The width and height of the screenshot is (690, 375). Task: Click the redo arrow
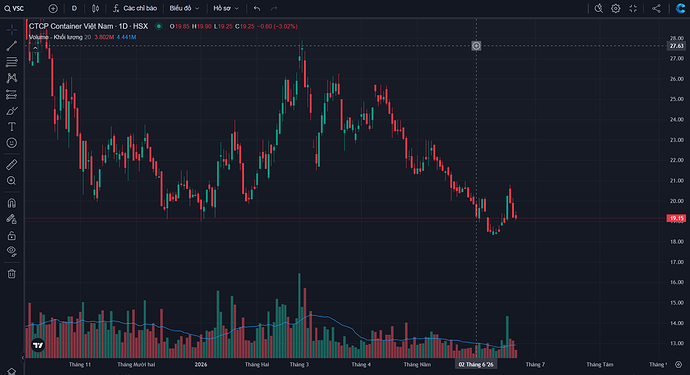(x=274, y=8)
